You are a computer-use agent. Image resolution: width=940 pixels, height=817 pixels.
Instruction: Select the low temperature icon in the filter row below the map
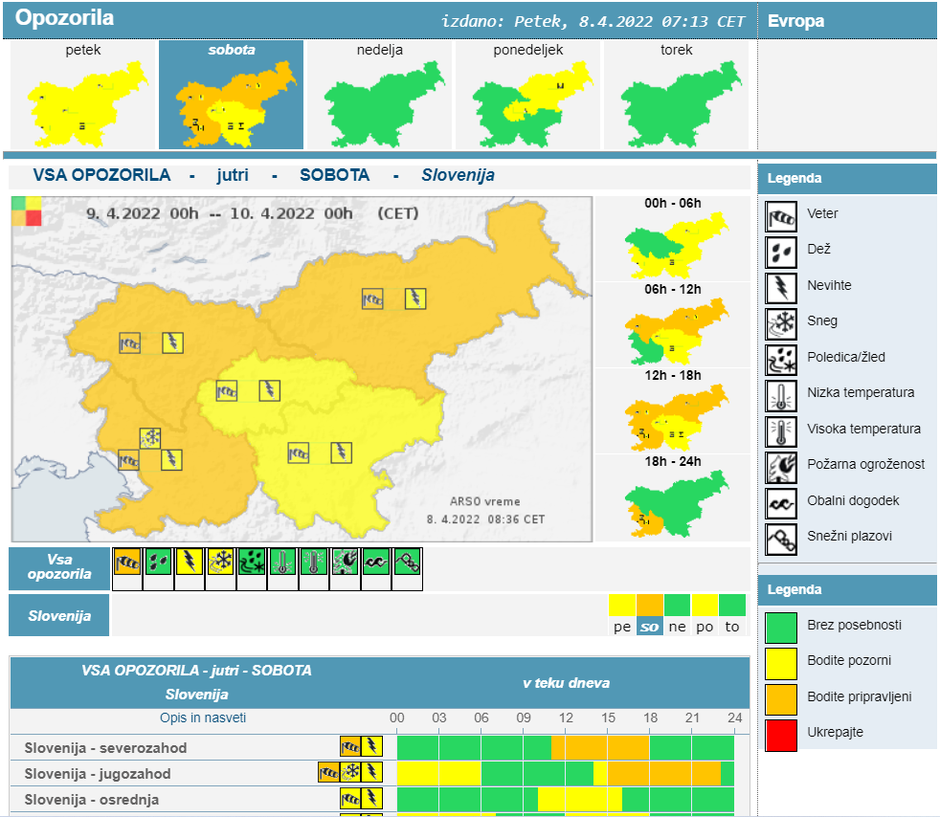click(x=283, y=563)
